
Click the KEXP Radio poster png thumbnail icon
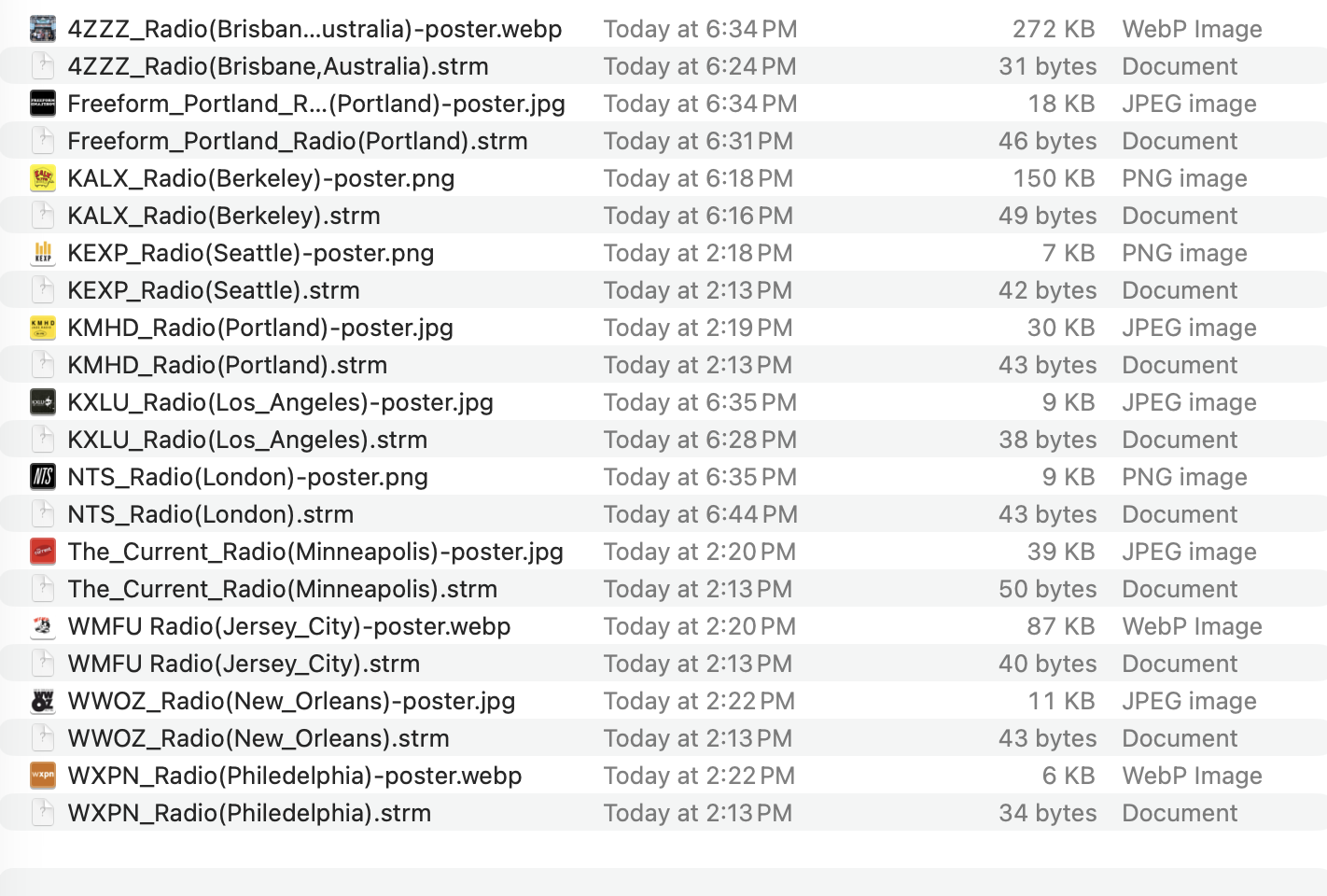click(43, 253)
